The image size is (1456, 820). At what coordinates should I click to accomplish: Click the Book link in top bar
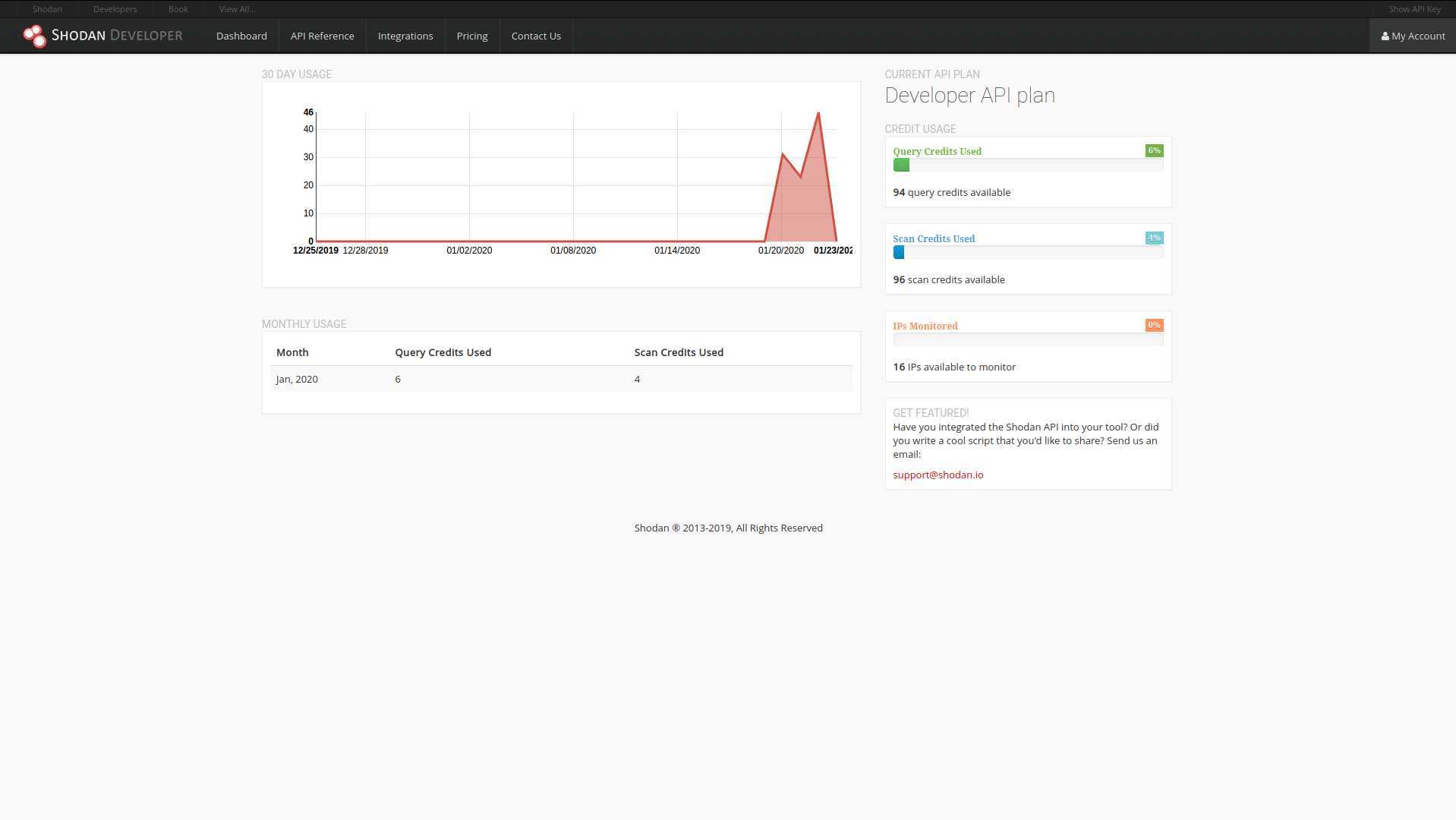point(178,9)
